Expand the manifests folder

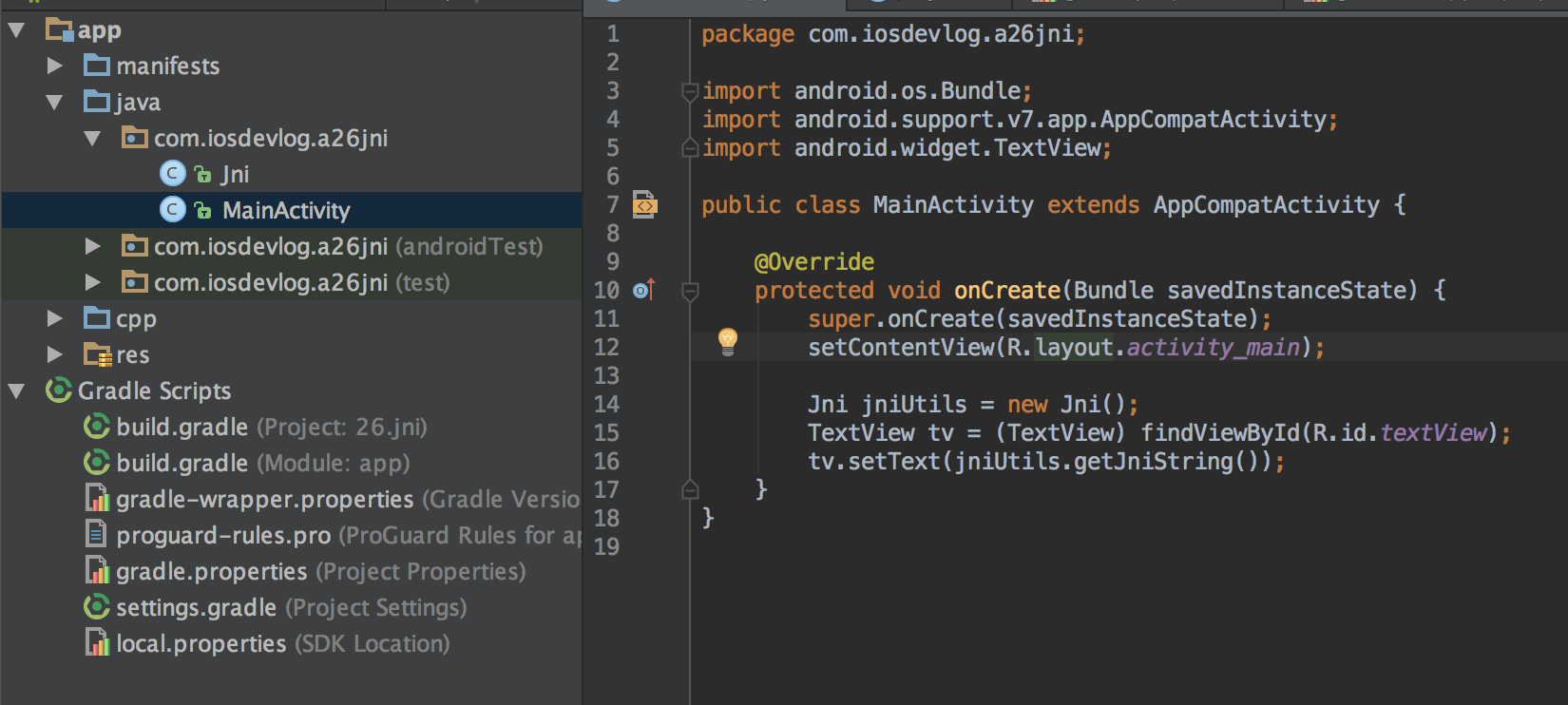pos(55,66)
